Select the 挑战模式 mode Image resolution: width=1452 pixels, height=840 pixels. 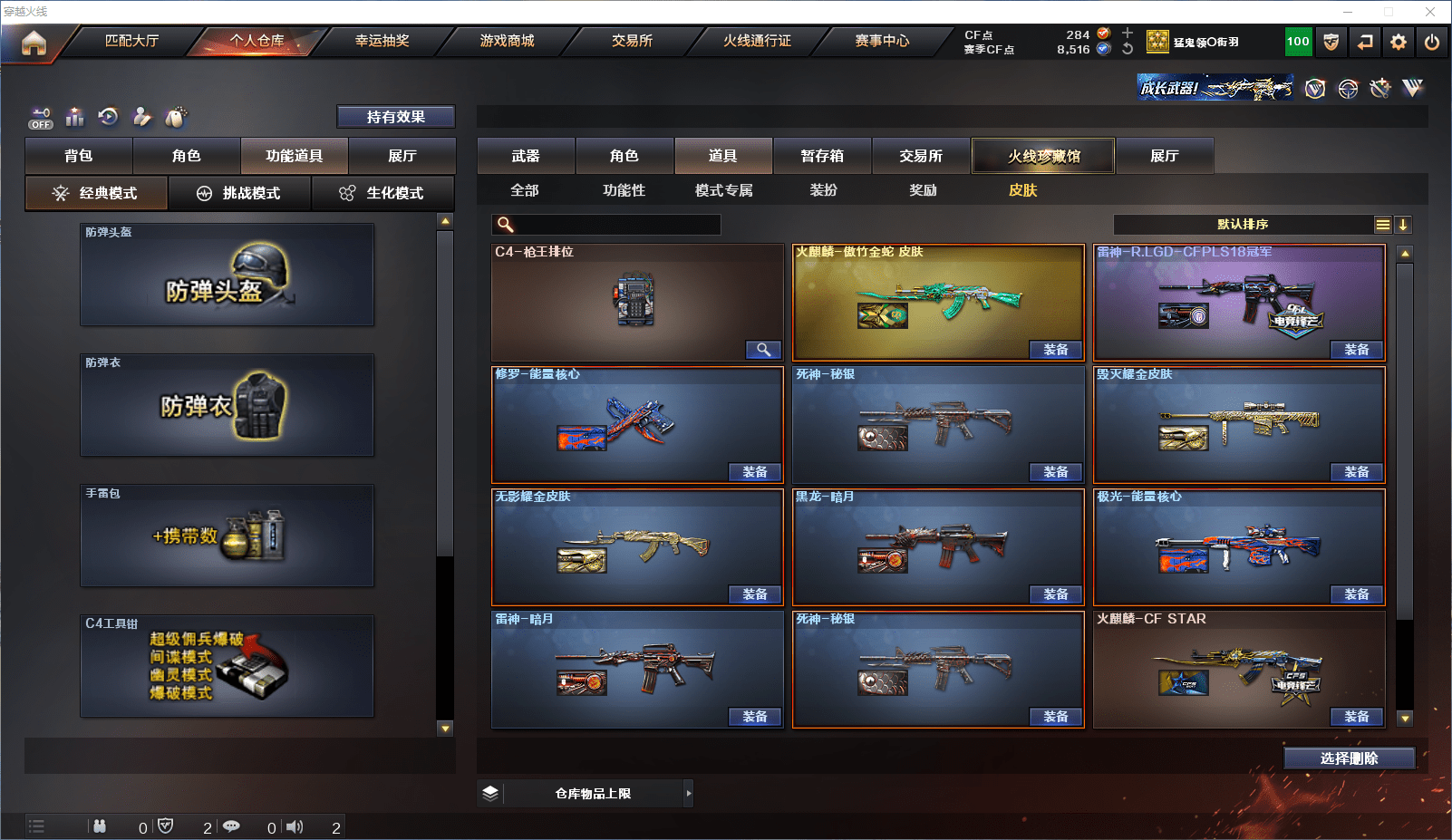click(x=240, y=193)
